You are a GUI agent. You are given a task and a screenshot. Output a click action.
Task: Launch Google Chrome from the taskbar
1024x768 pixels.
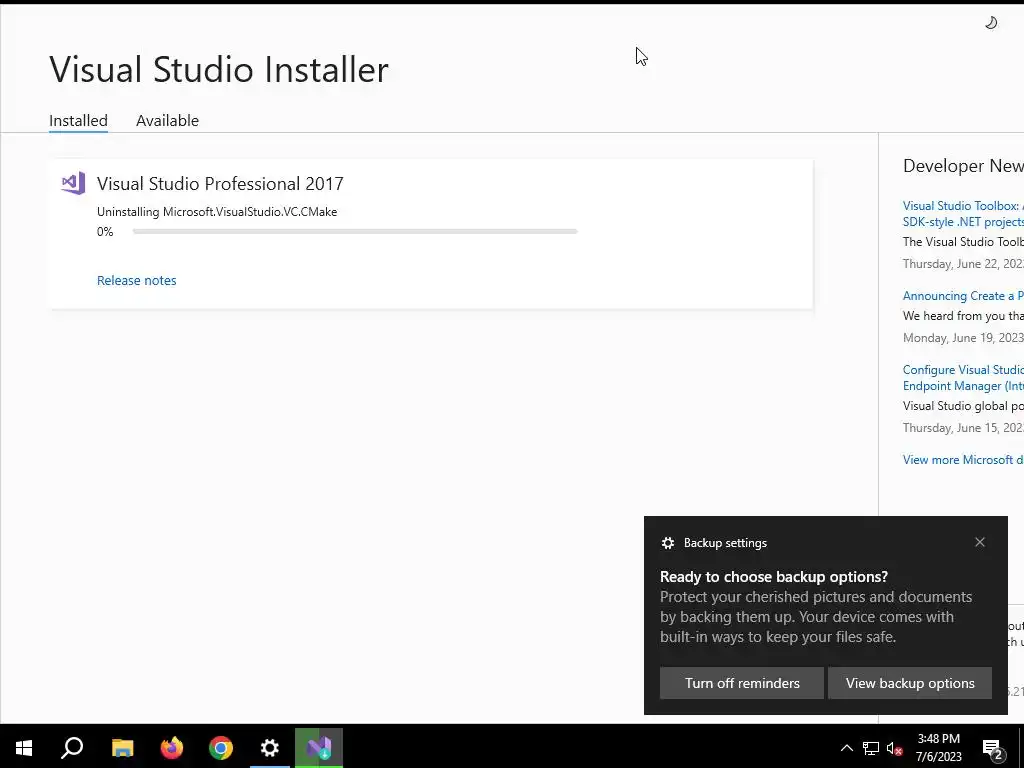point(221,748)
